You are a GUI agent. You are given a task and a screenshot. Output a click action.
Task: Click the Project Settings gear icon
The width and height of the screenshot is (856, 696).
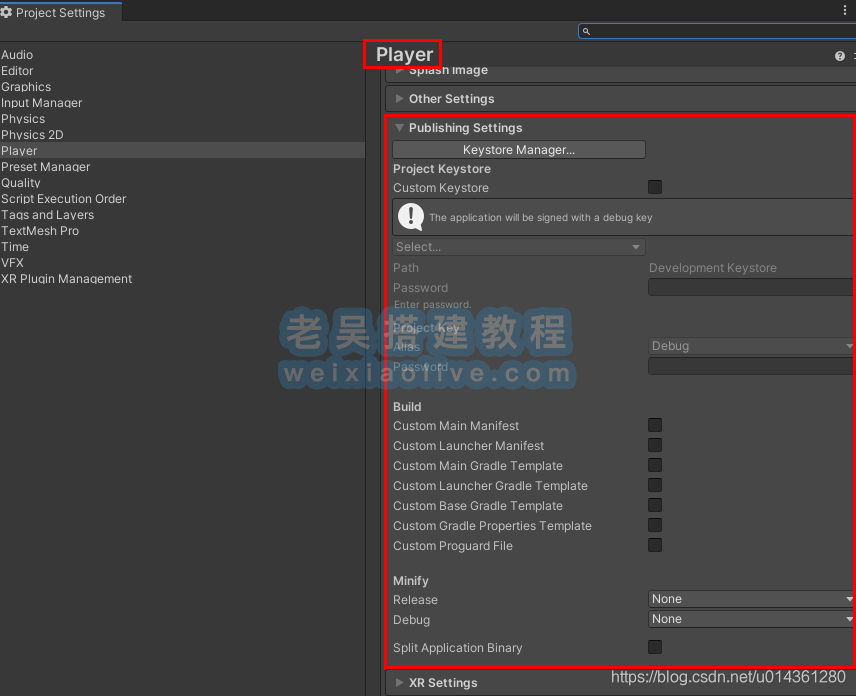tap(8, 12)
